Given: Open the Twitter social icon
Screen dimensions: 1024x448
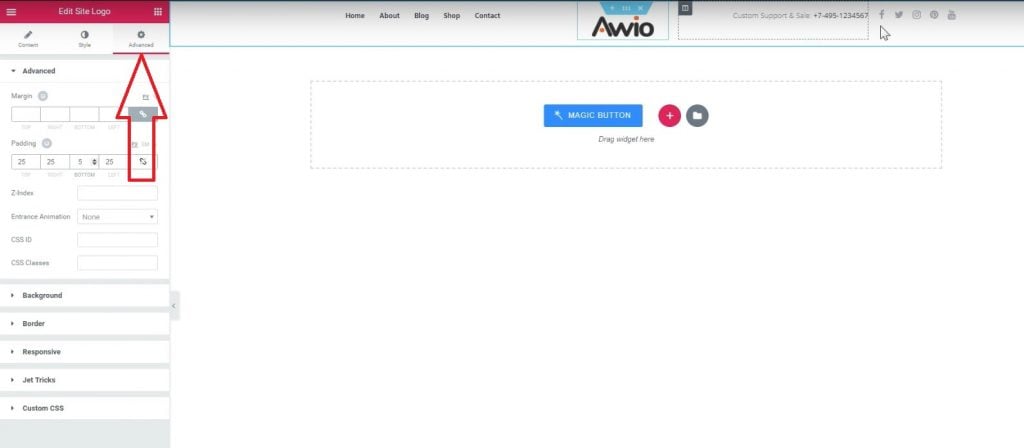Looking at the screenshot, I should tap(898, 15).
